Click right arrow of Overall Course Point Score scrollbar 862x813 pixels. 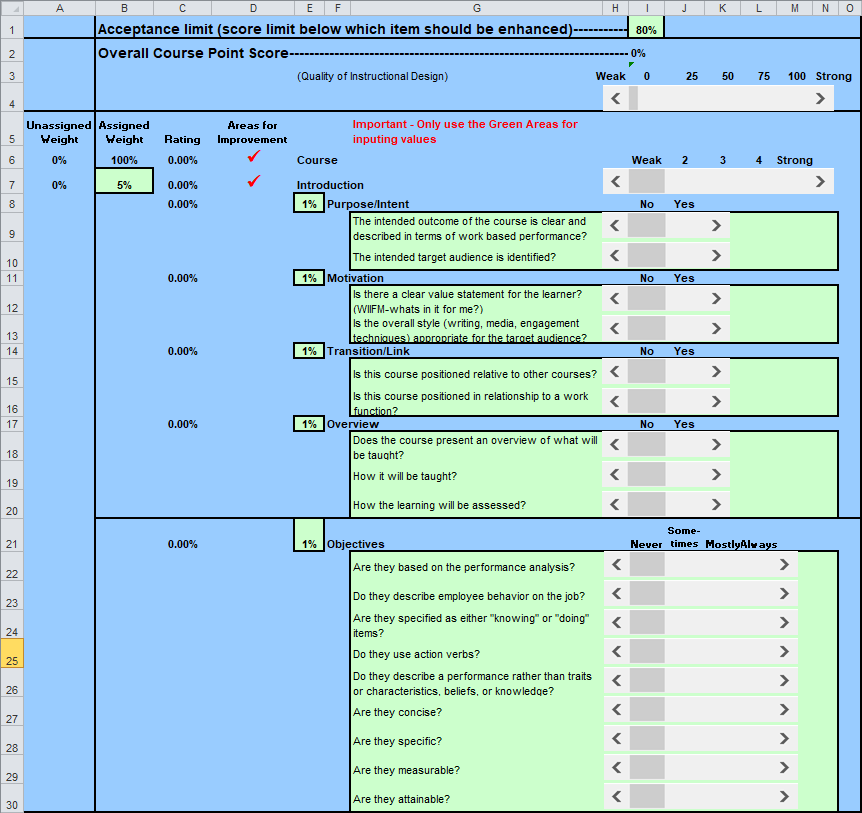click(x=820, y=98)
